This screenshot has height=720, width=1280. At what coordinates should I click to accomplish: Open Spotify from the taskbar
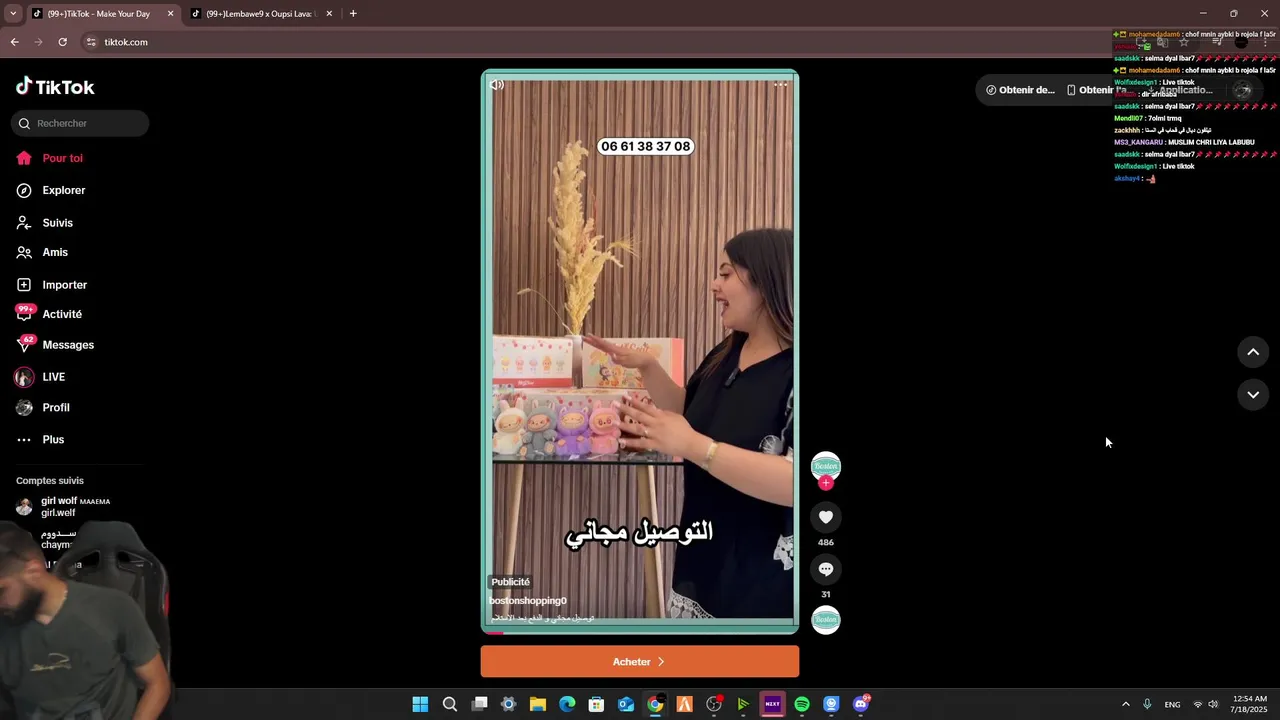tap(802, 704)
